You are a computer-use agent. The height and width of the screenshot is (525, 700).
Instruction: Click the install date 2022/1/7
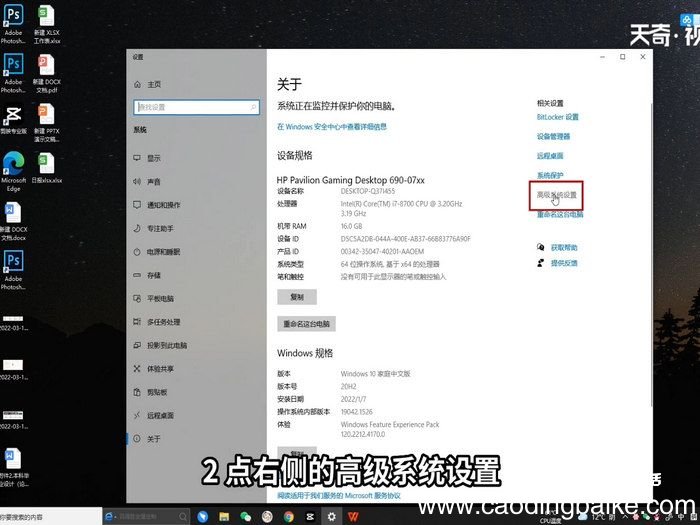point(353,399)
